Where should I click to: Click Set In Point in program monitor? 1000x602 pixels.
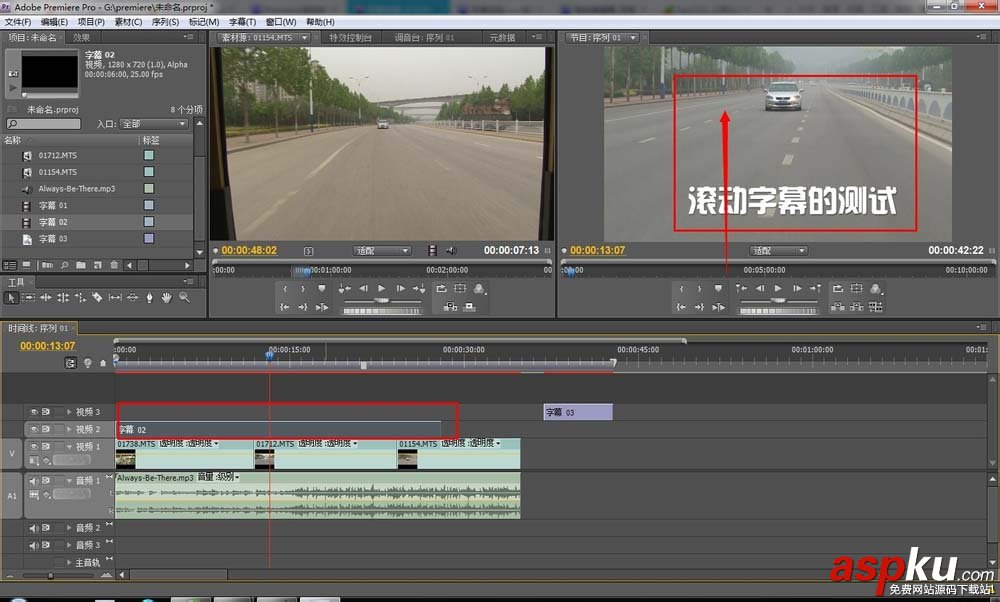(x=681, y=288)
